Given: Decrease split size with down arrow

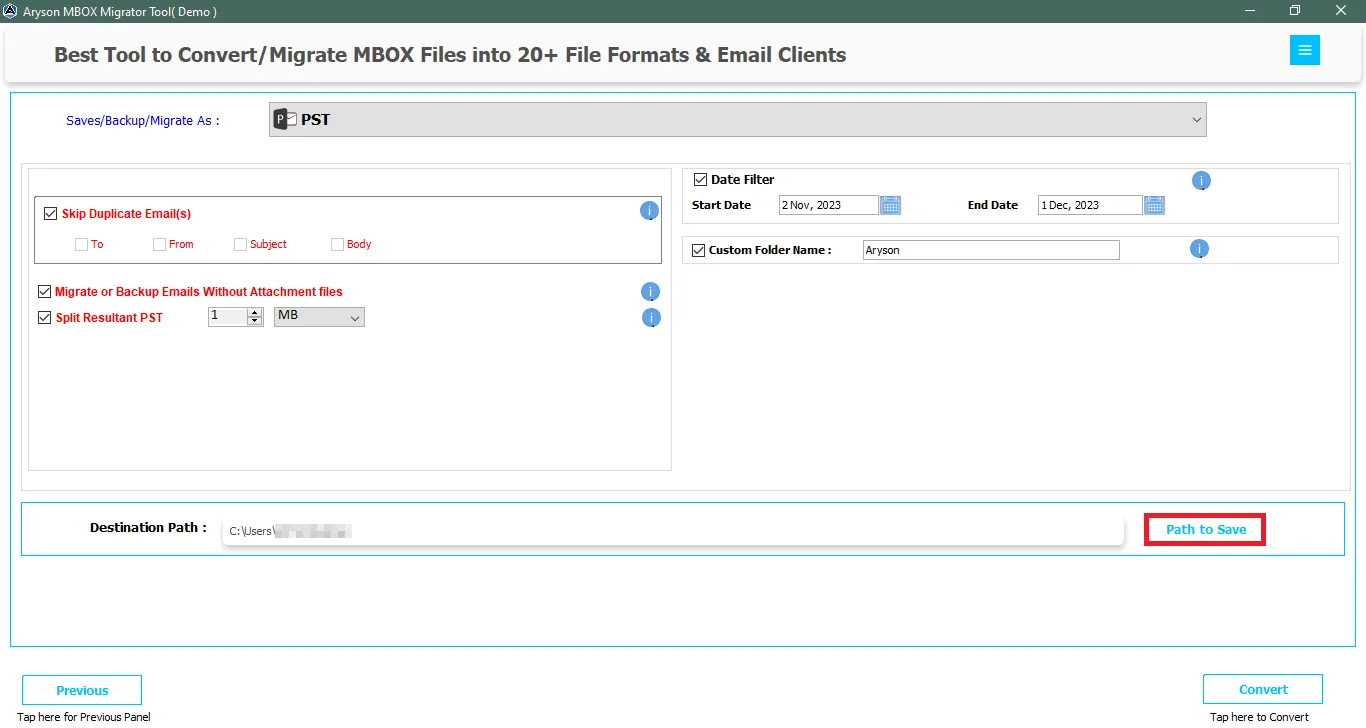Looking at the screenshot, I should point(254,321).
